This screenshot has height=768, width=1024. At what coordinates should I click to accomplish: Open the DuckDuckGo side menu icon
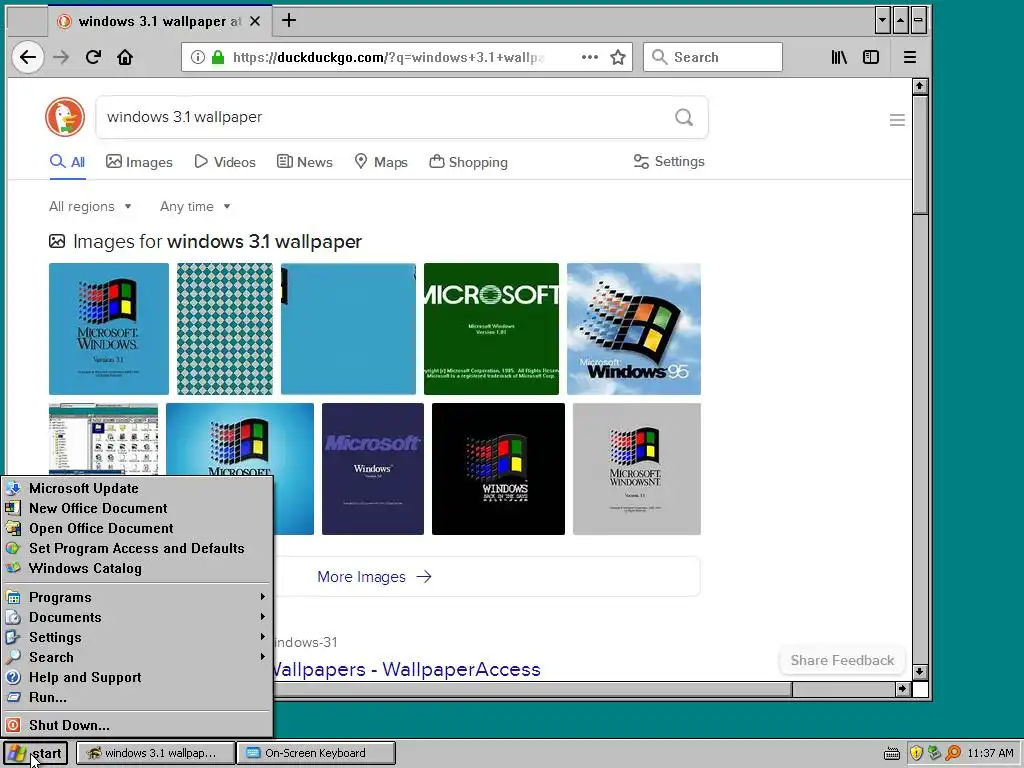(x=897, y=120)
